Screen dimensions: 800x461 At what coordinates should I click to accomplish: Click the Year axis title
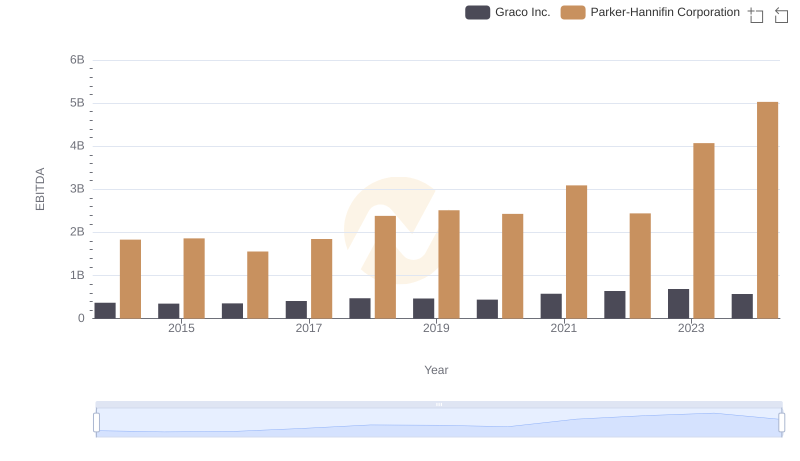pyautogui.click(x=436, y=370)
